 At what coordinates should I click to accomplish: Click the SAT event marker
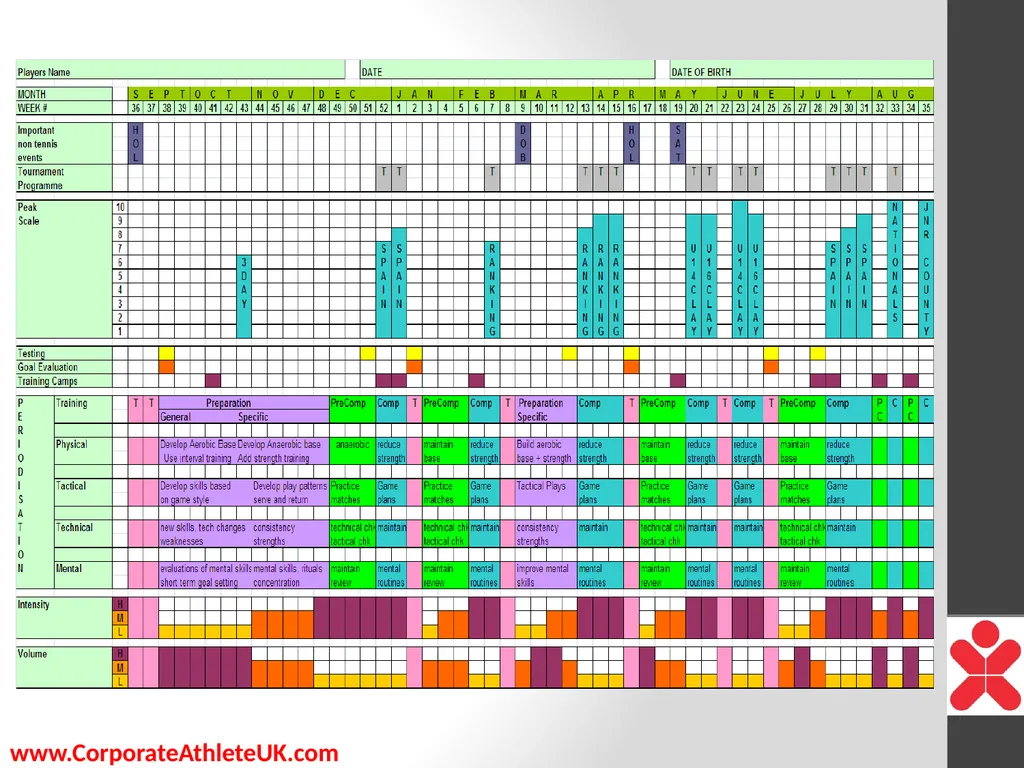pos(678,144)
